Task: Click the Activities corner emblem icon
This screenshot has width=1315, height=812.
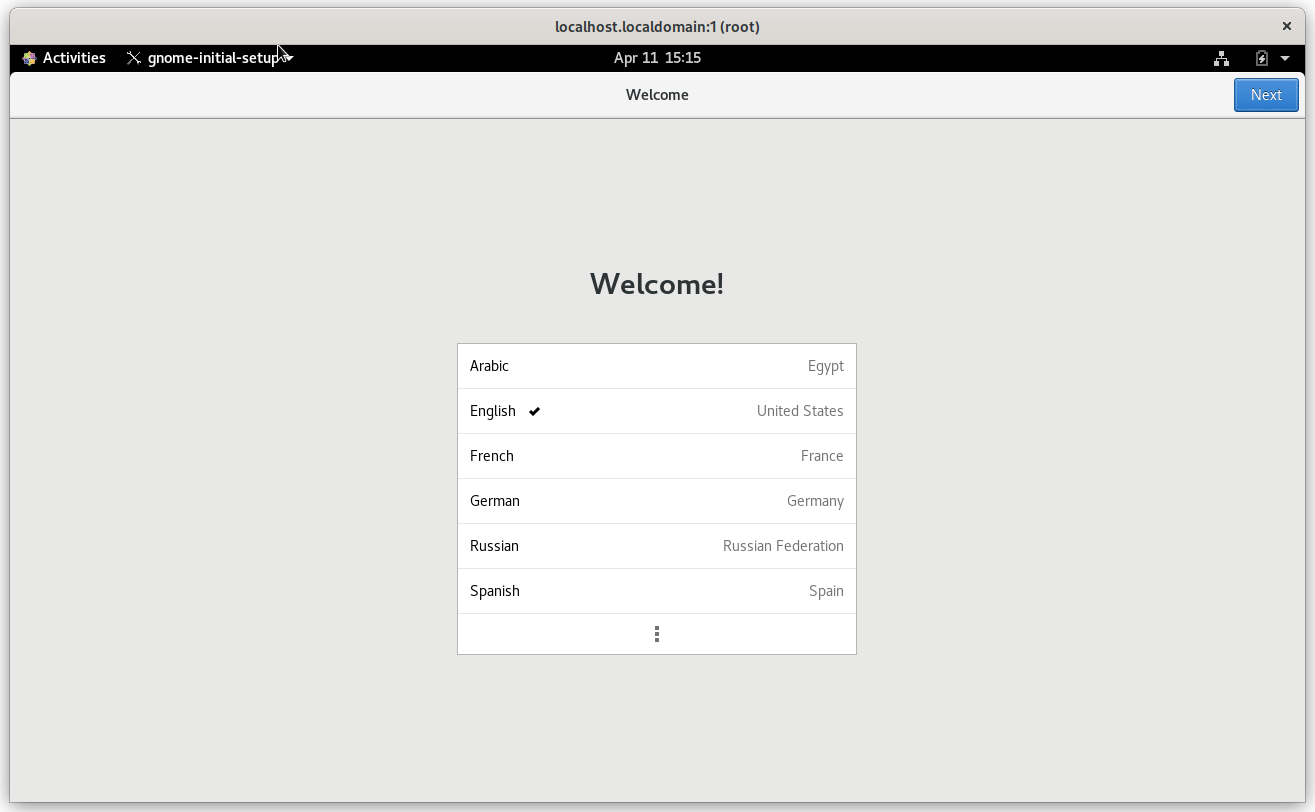Action: point(29,57)
